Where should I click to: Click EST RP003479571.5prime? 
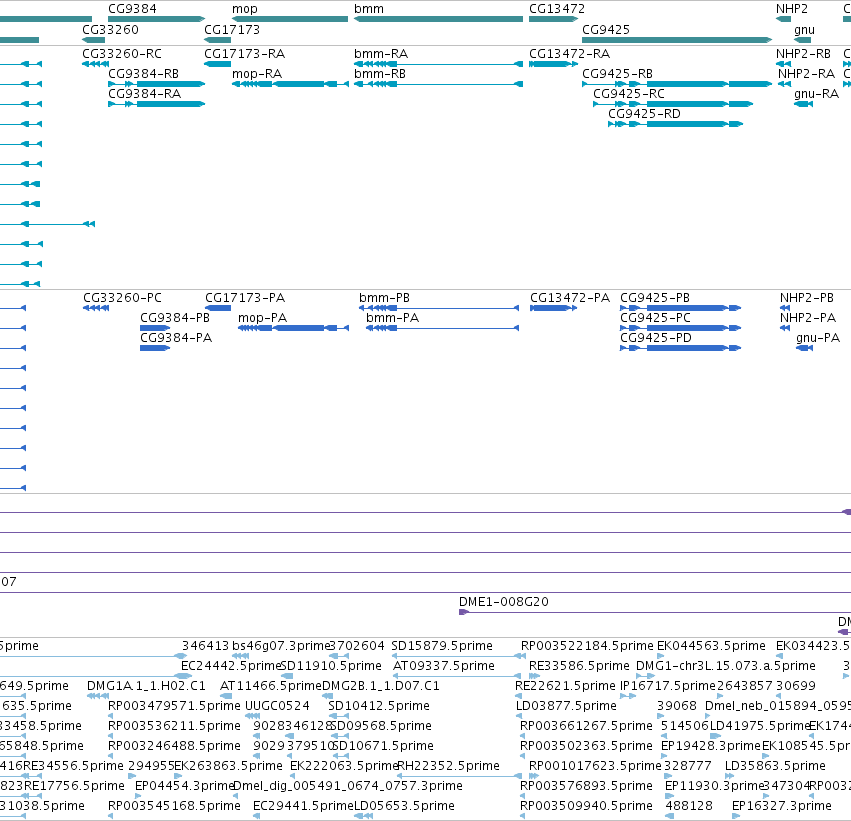(174, 706)
